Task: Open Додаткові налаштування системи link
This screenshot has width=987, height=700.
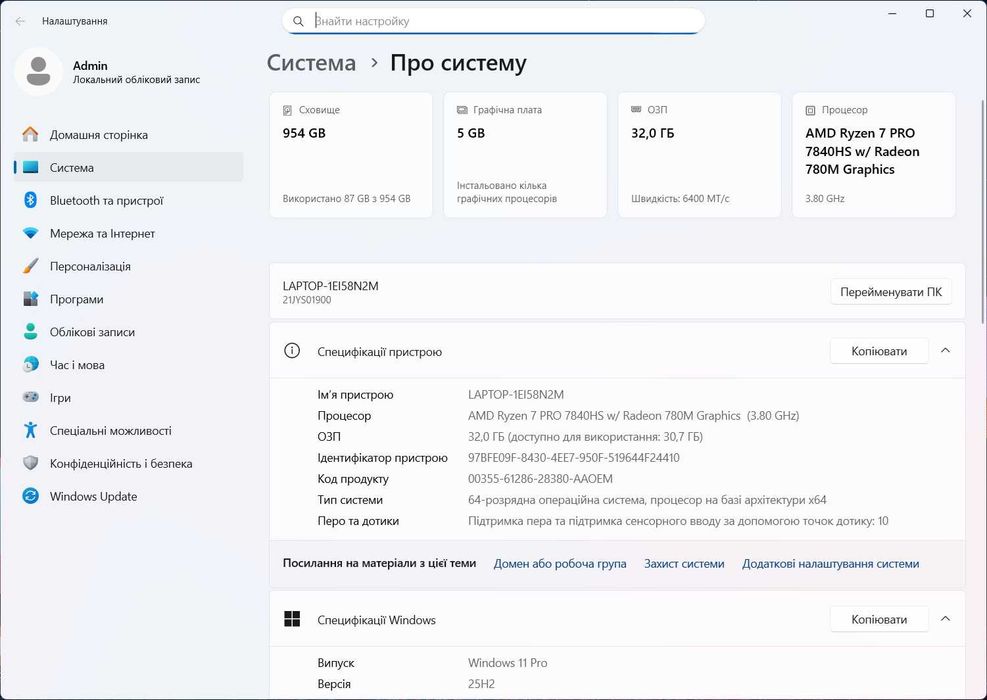Action: click(830, 564)
